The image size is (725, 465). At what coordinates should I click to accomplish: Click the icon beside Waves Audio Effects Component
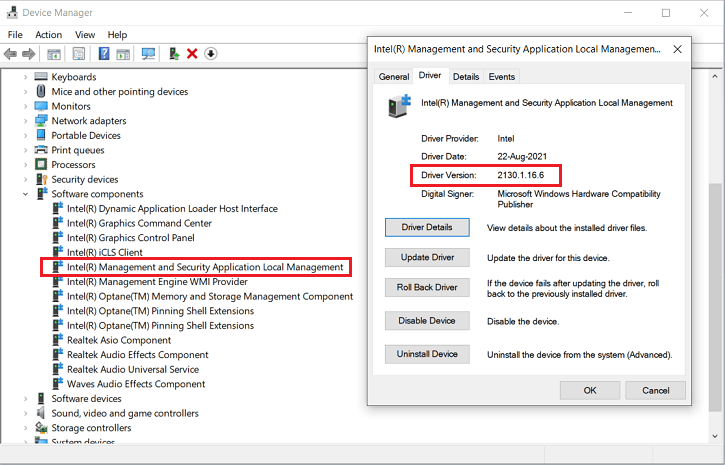click(x=58, y=384)
